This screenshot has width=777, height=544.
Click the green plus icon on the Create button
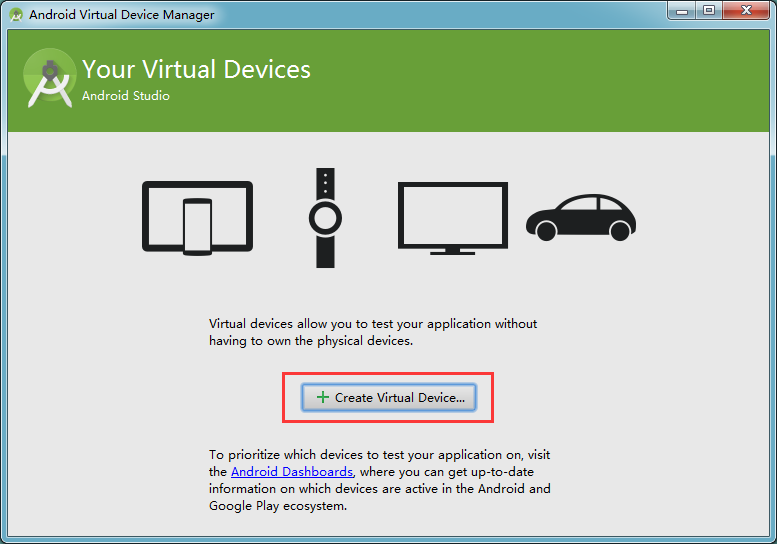click(x=322, y=397)
